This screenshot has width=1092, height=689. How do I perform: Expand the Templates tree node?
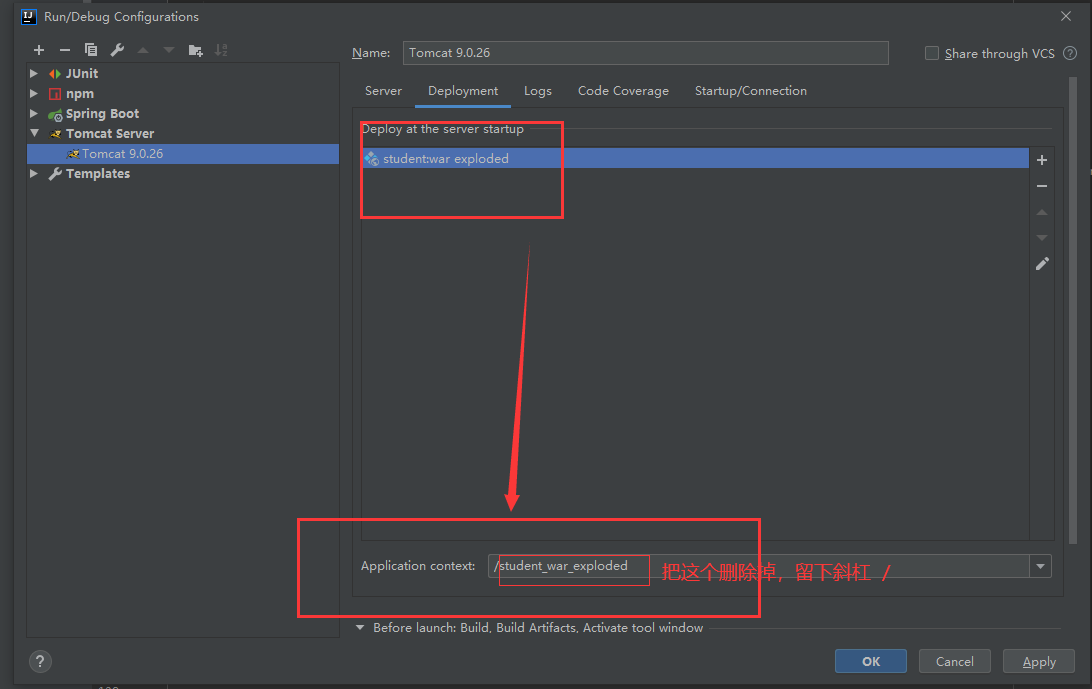33,173
